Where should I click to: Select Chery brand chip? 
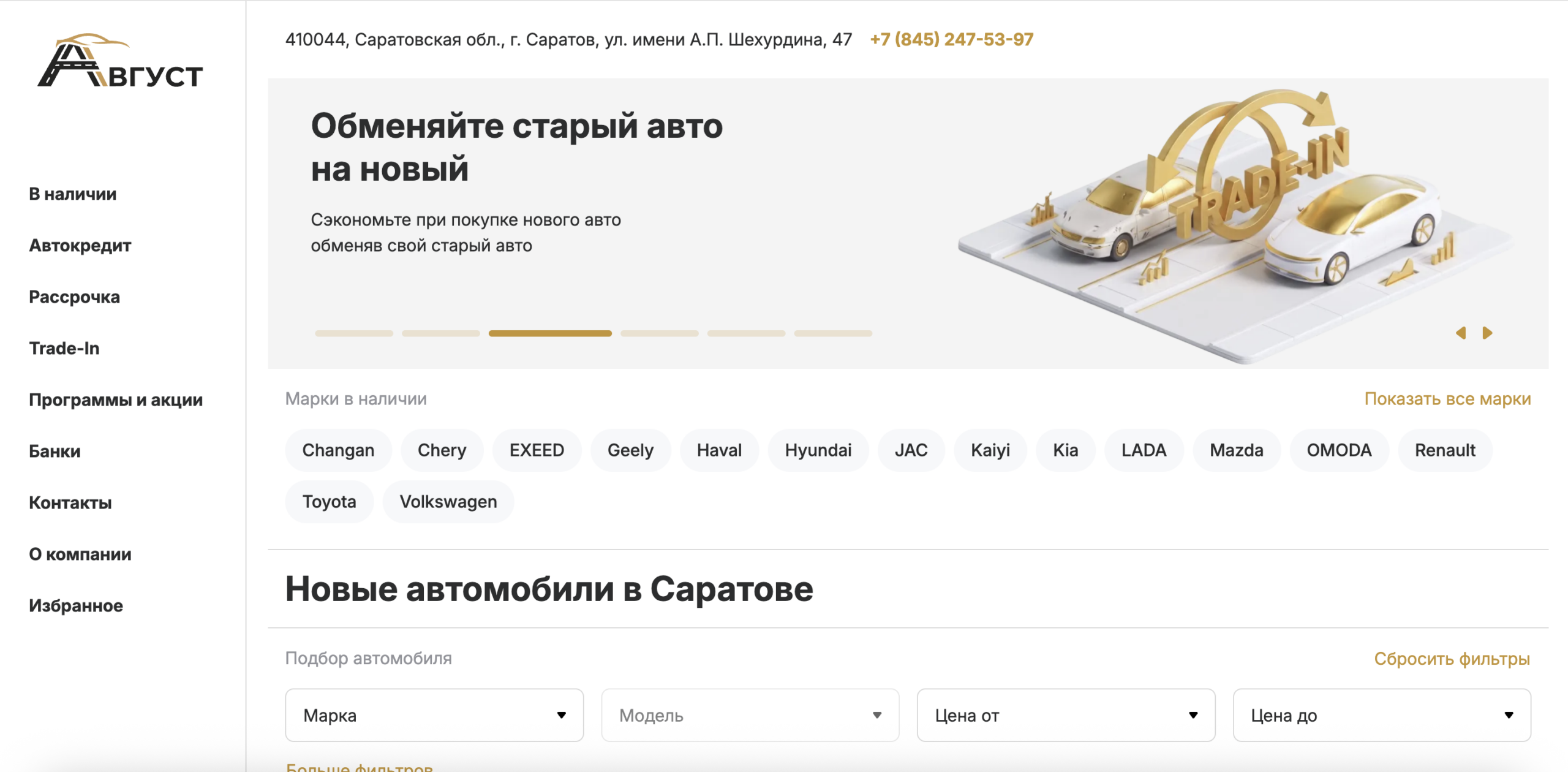pyautogui.click(x=442, y=450)
